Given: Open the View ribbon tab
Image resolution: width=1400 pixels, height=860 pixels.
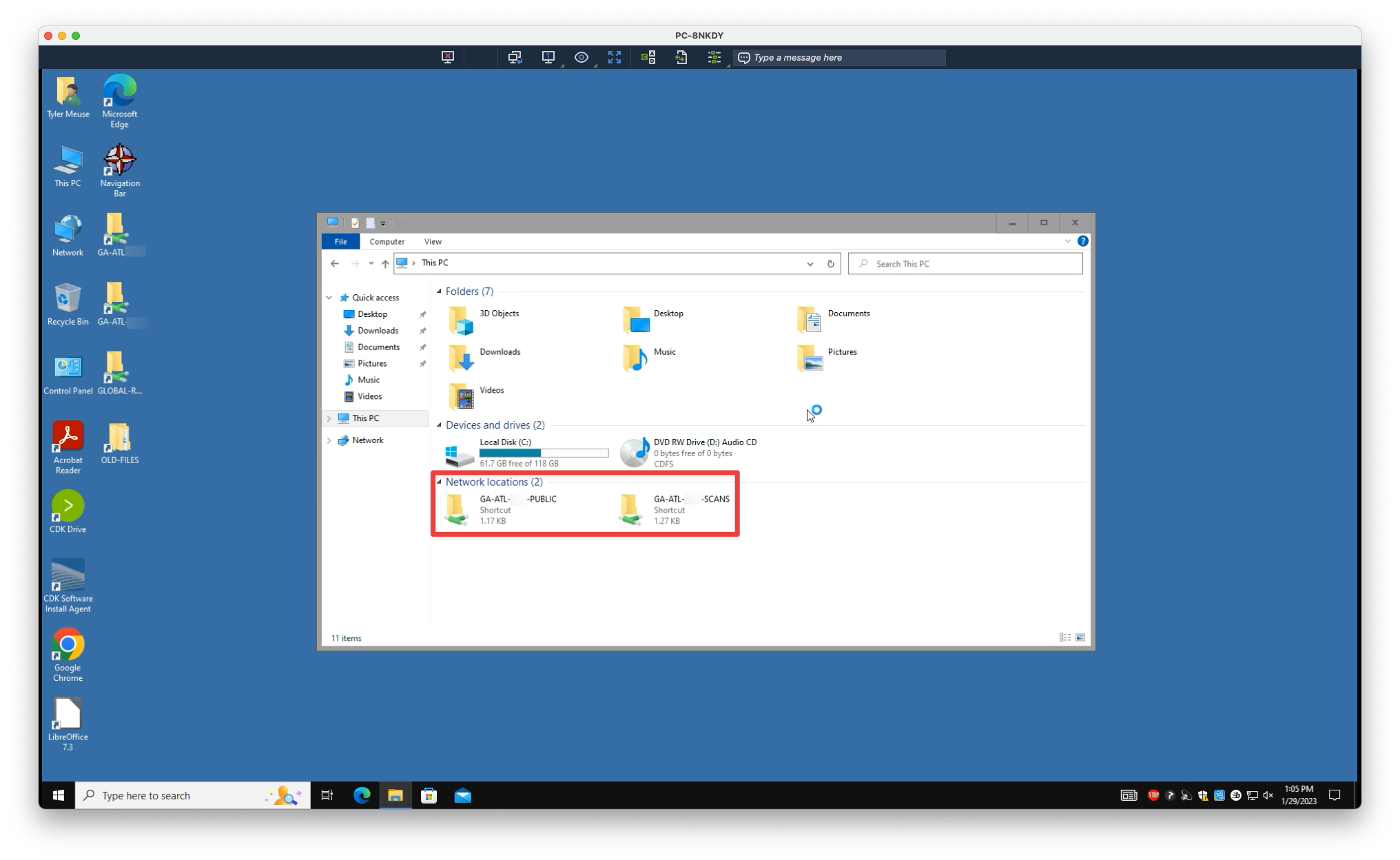Looking at the screenshot, I should click(x=433, y=241).
